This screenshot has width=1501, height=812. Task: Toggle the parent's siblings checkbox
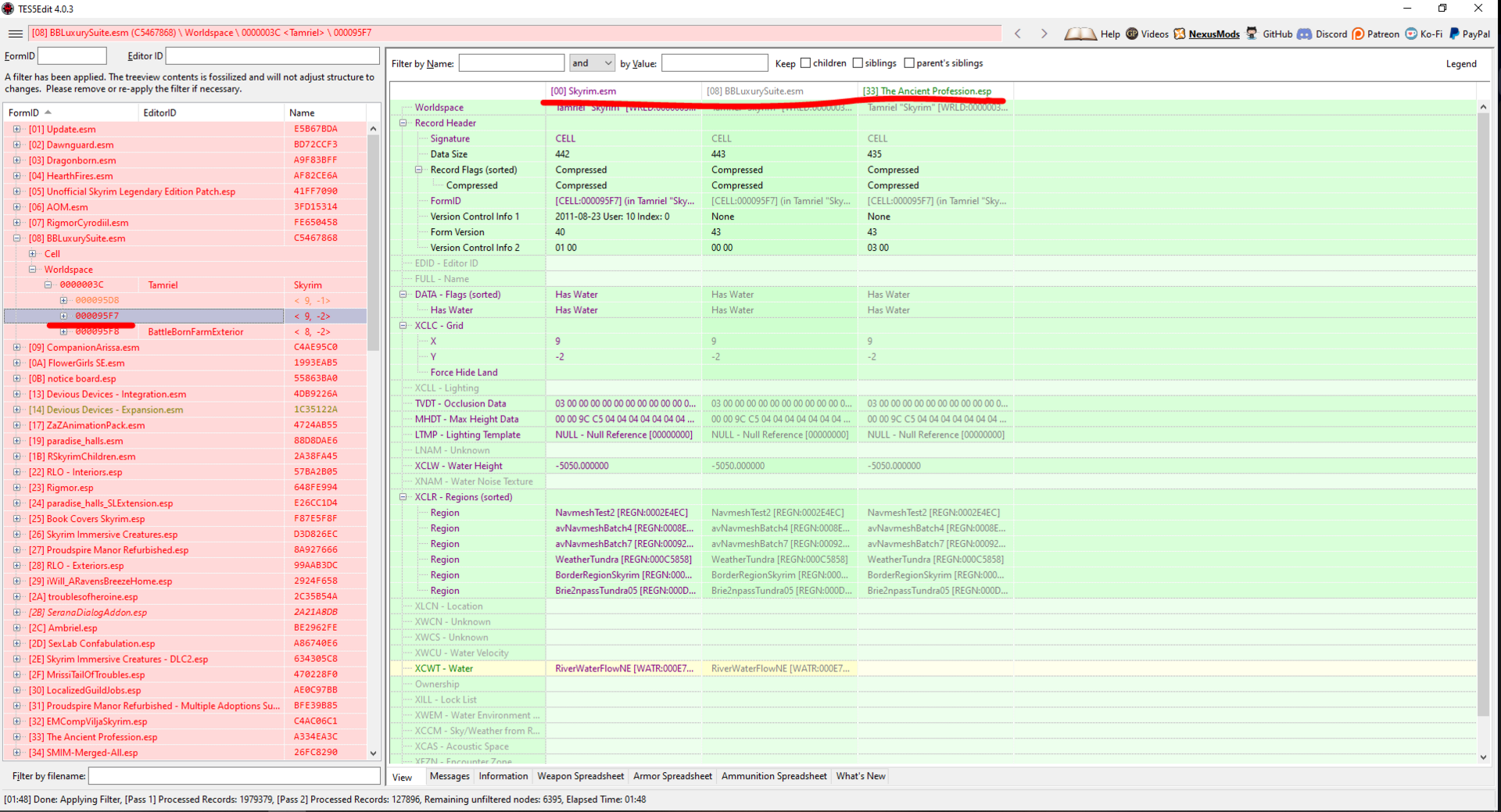coord(909,63)
